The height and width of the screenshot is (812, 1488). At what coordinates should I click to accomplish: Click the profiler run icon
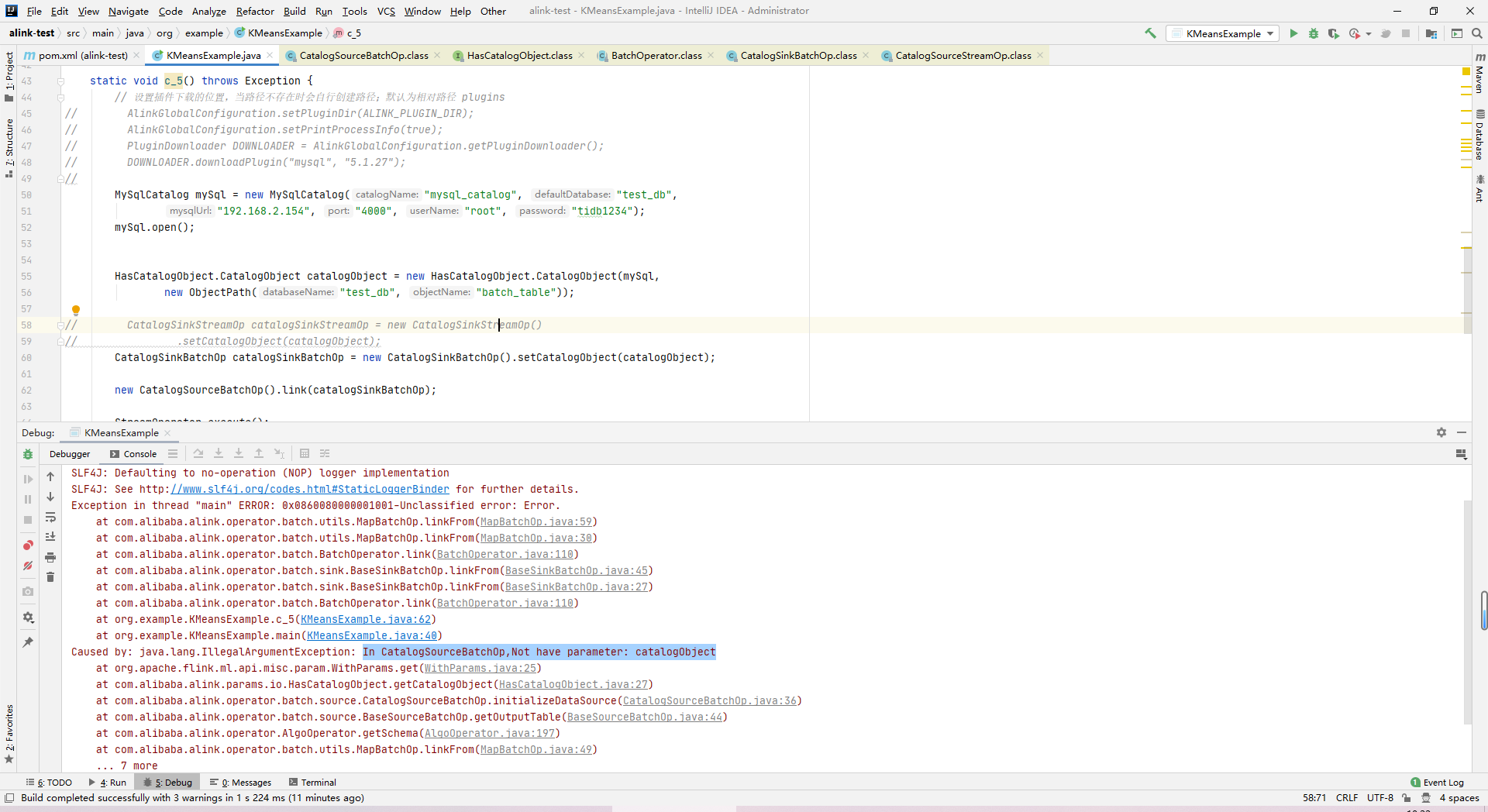pos(1354,33)
